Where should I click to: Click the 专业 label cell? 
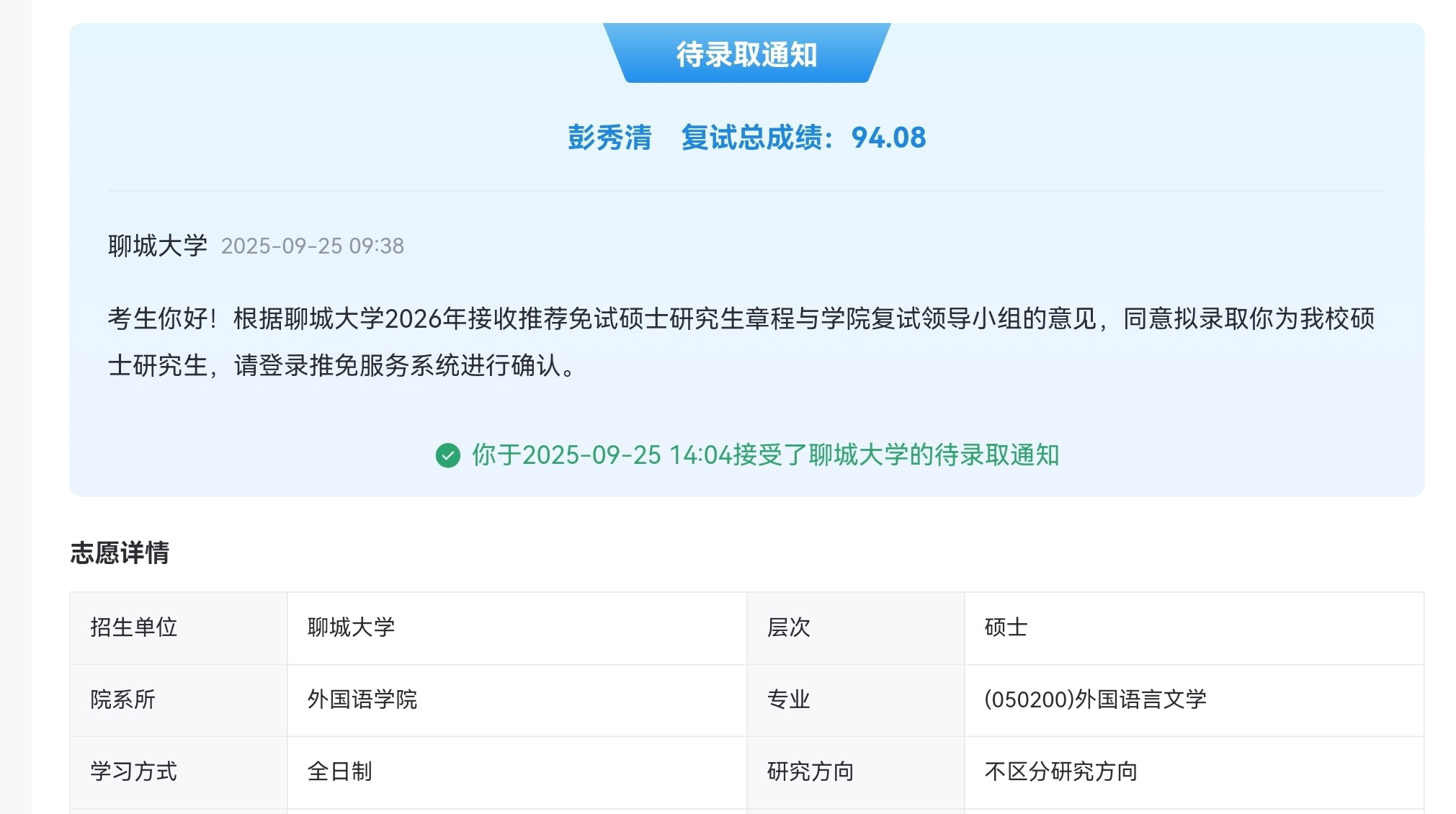[856, 700]
